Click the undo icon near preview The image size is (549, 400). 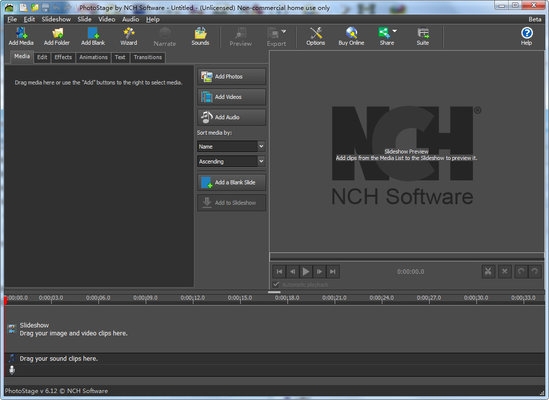[521, 271]
